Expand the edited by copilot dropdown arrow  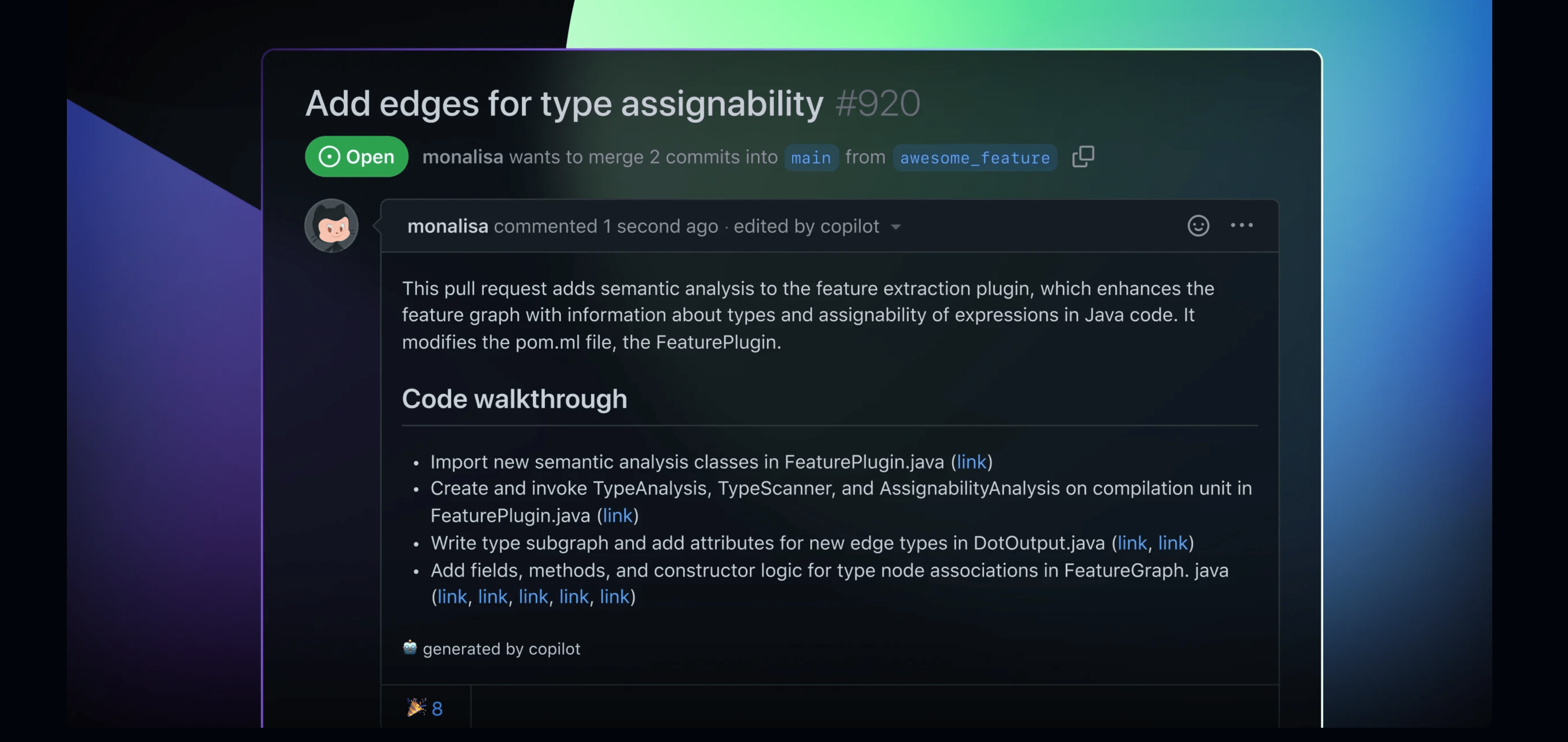pyautogui.click(x=895, y=227)
